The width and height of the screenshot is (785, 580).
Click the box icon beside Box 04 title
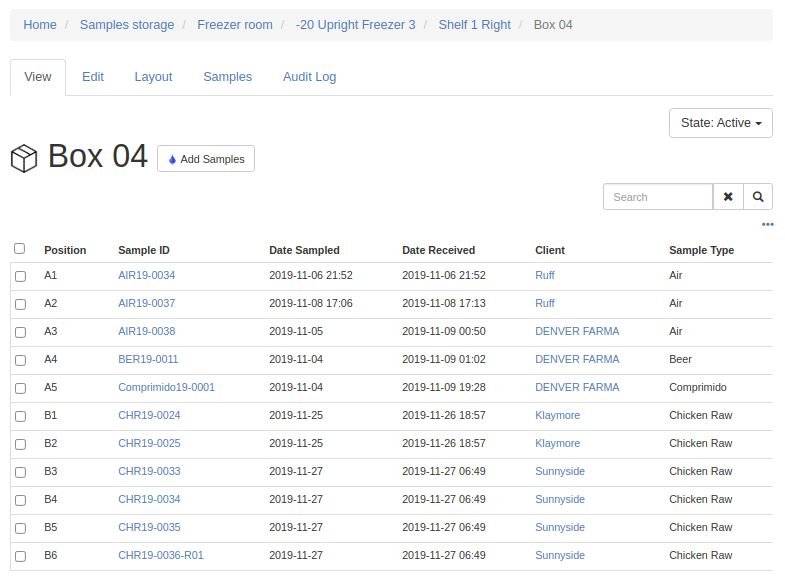[x=24, y=158]
